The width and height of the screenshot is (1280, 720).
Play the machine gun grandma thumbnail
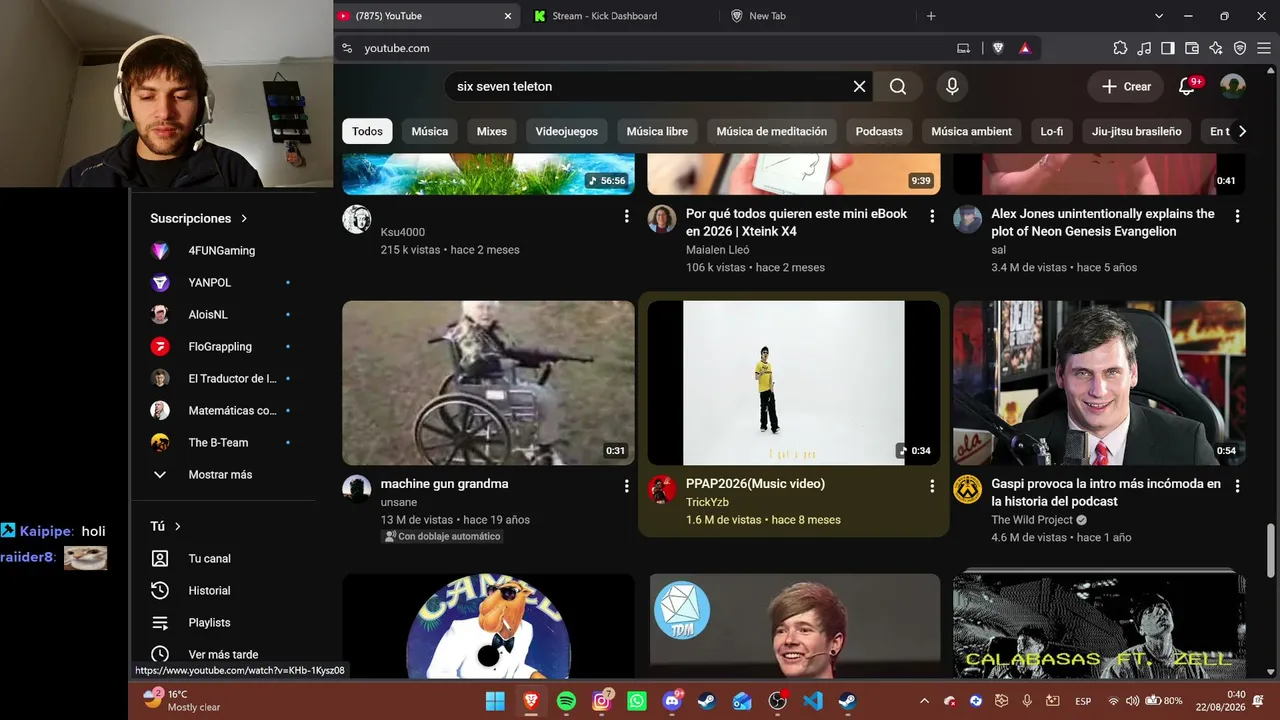point(488,383)
